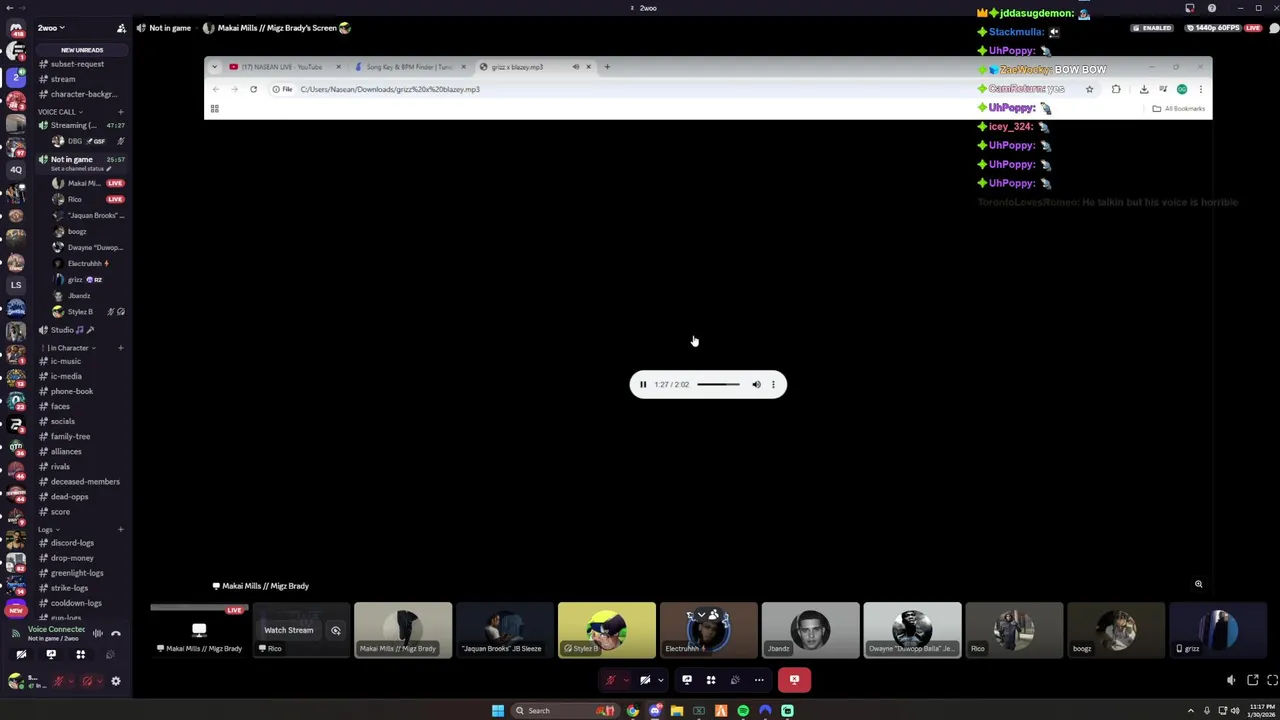This screenshot has width=1280, height=720.
Task: Open Spotify from the Windows taskbar
Action: point(743,711)
